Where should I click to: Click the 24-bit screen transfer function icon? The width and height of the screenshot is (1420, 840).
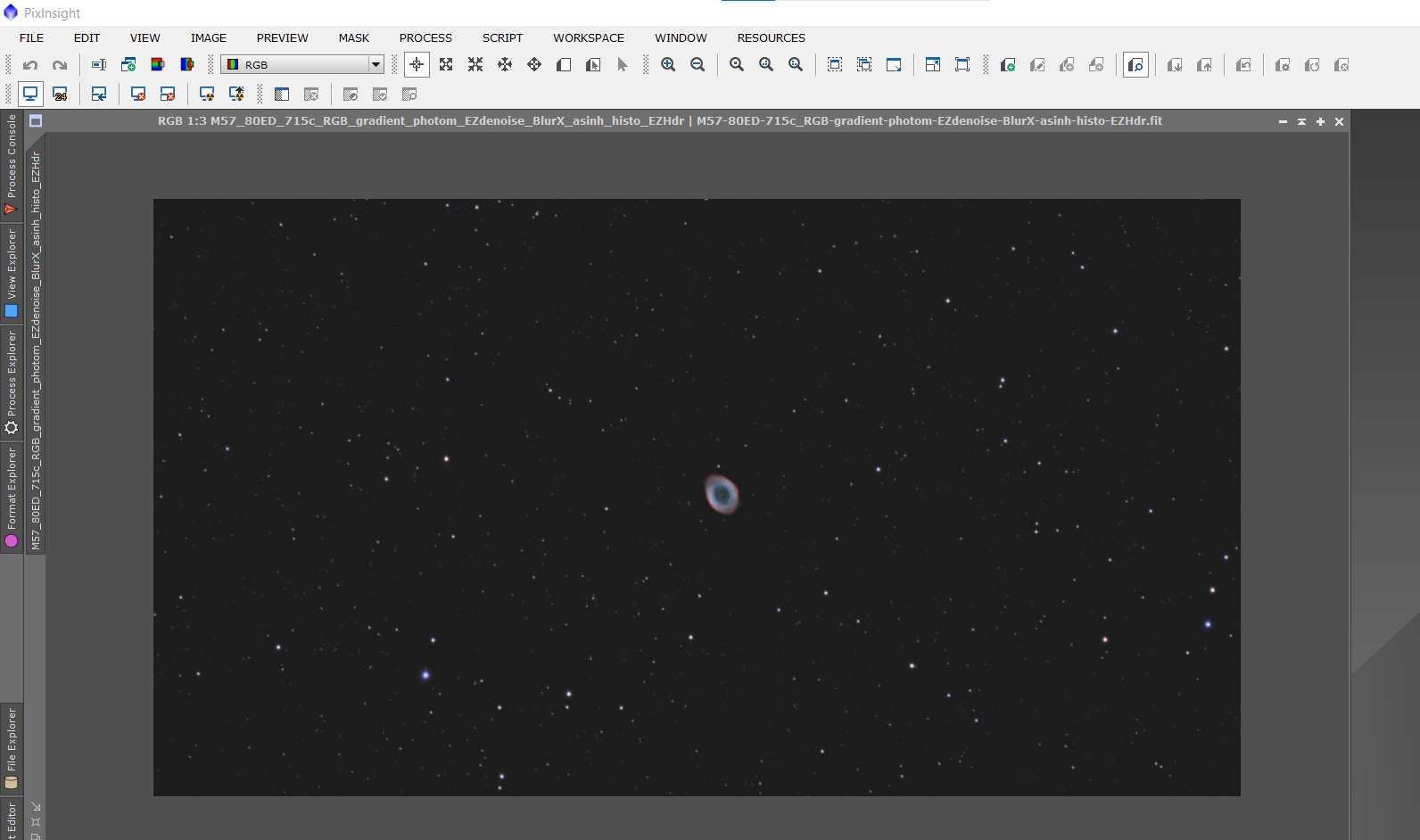pos(60,95)
